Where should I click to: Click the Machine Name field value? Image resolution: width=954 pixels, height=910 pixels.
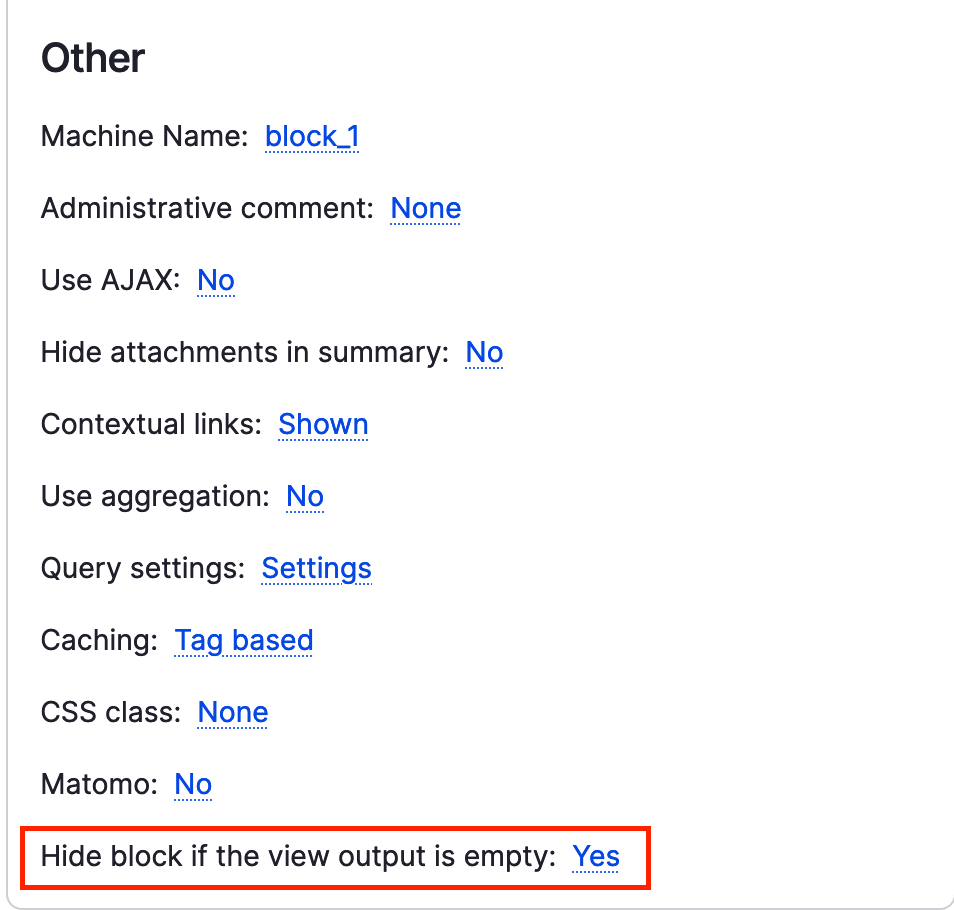coord(312,136)
